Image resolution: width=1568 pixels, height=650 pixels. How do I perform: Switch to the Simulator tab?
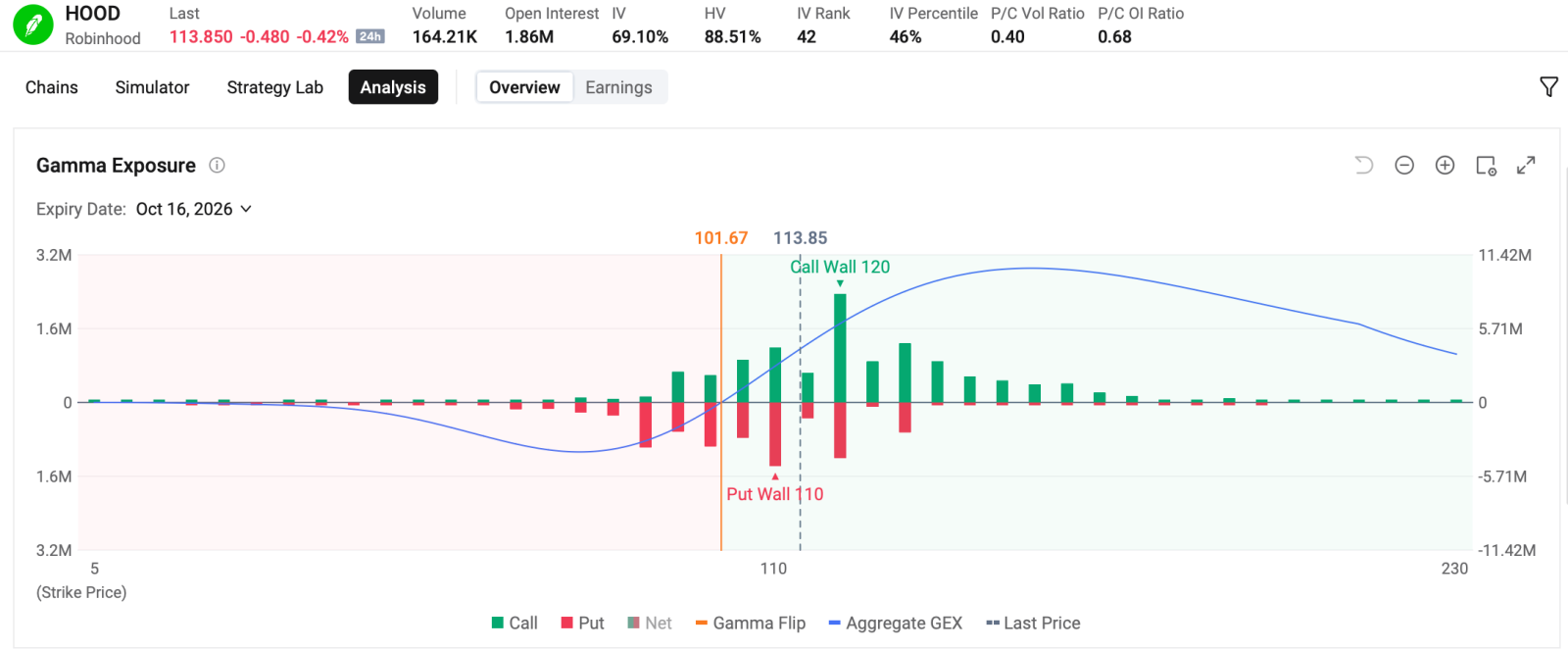152,87
